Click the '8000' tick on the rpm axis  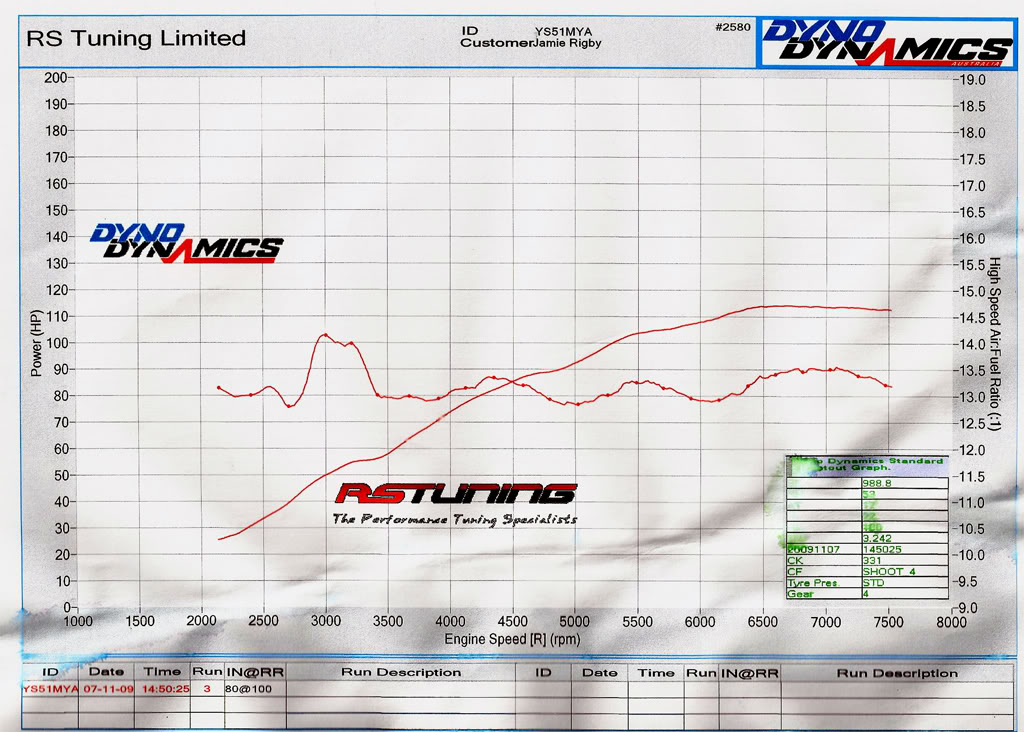pyautogui.click(x=951, y=622)
